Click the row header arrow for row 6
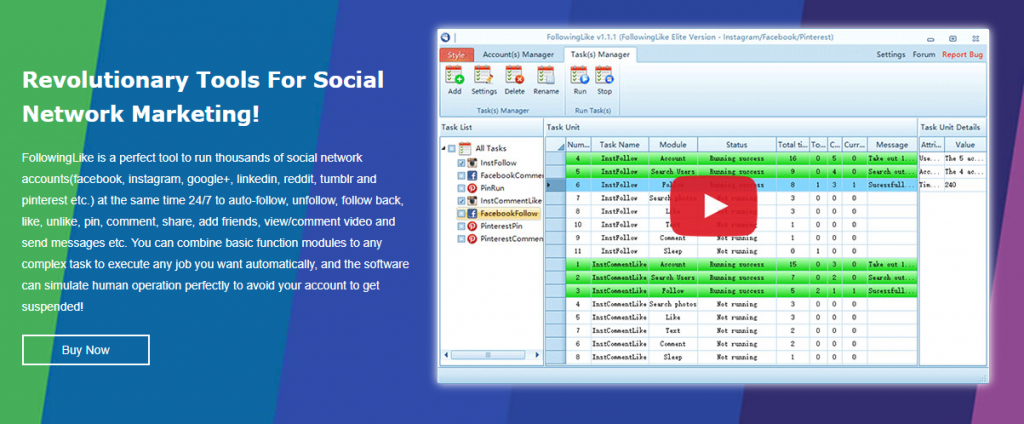The width and height of the screenshot is (1024, 424). click(x=556, y=185)
